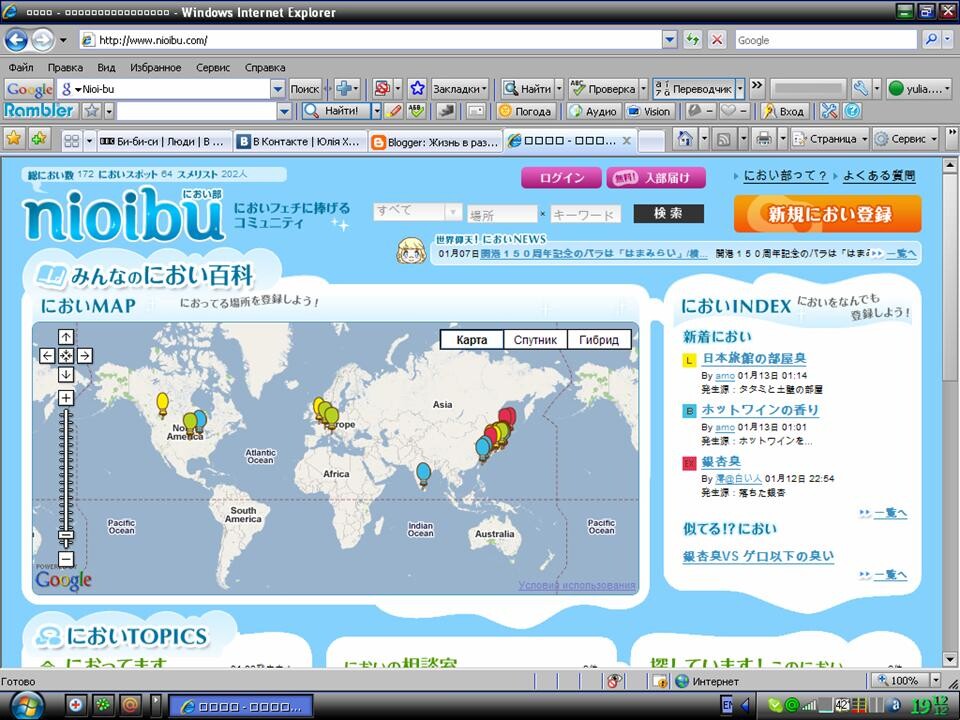Click the Rambler spell check icon
Viewport: 960px width, 720px height.
(x=416, y=111)
